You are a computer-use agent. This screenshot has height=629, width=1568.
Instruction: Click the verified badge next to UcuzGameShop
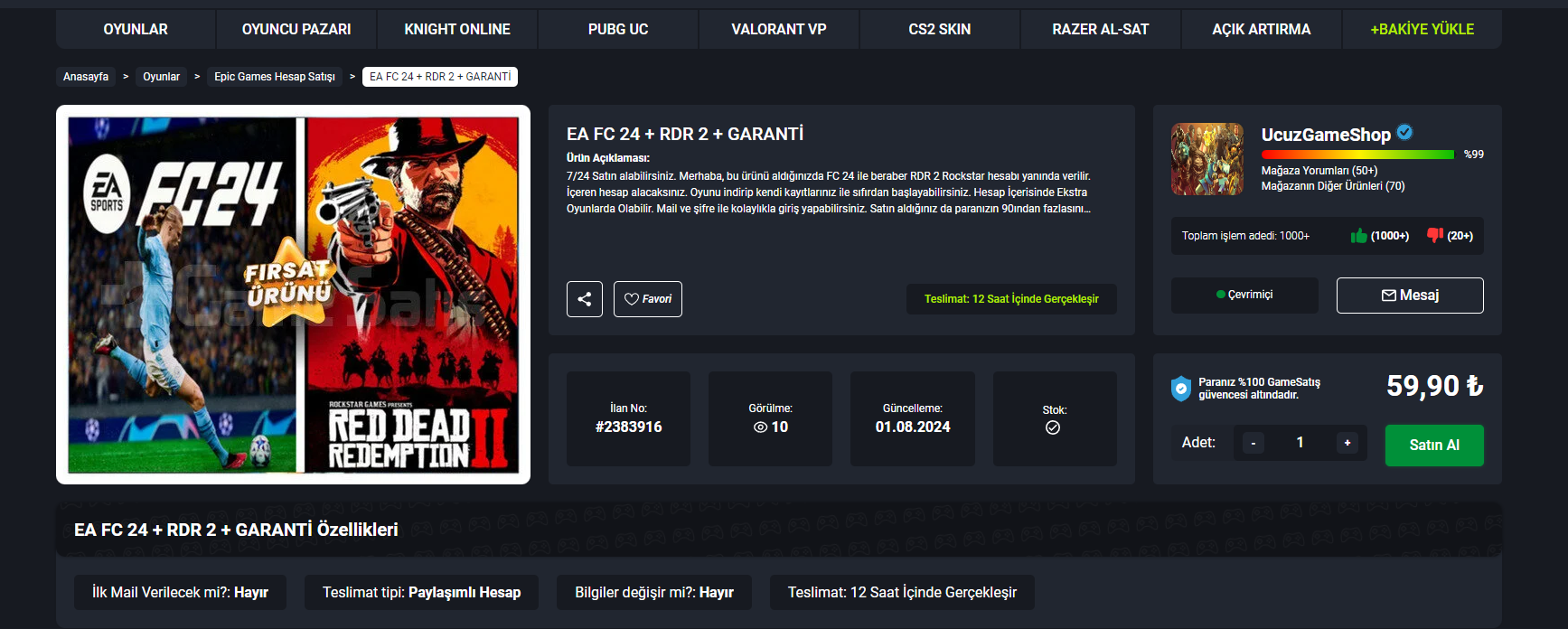pos(1404,132)
